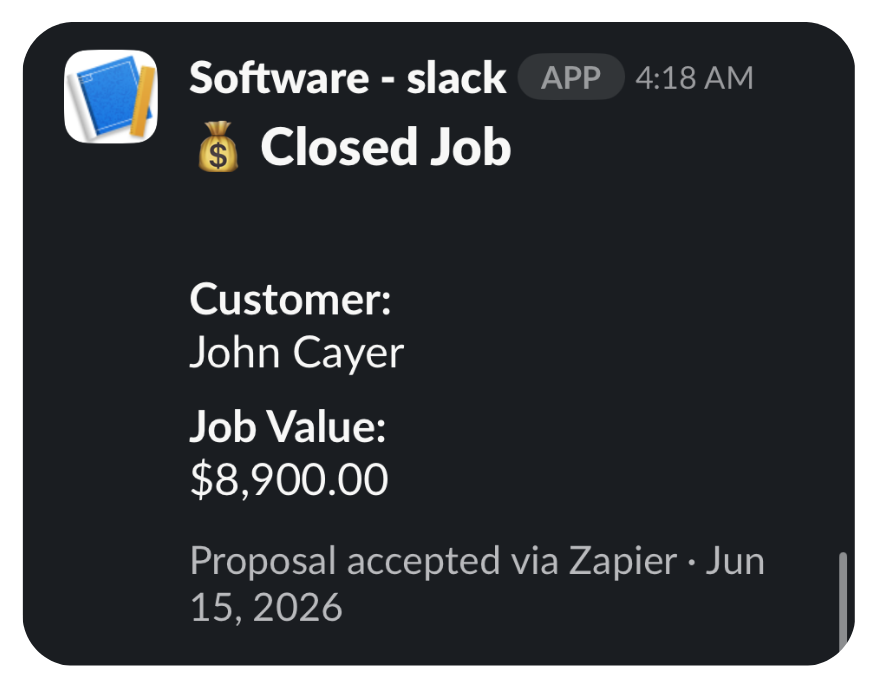Click the APP badge label
The image size is (877, 688).
tap(570, 77)
